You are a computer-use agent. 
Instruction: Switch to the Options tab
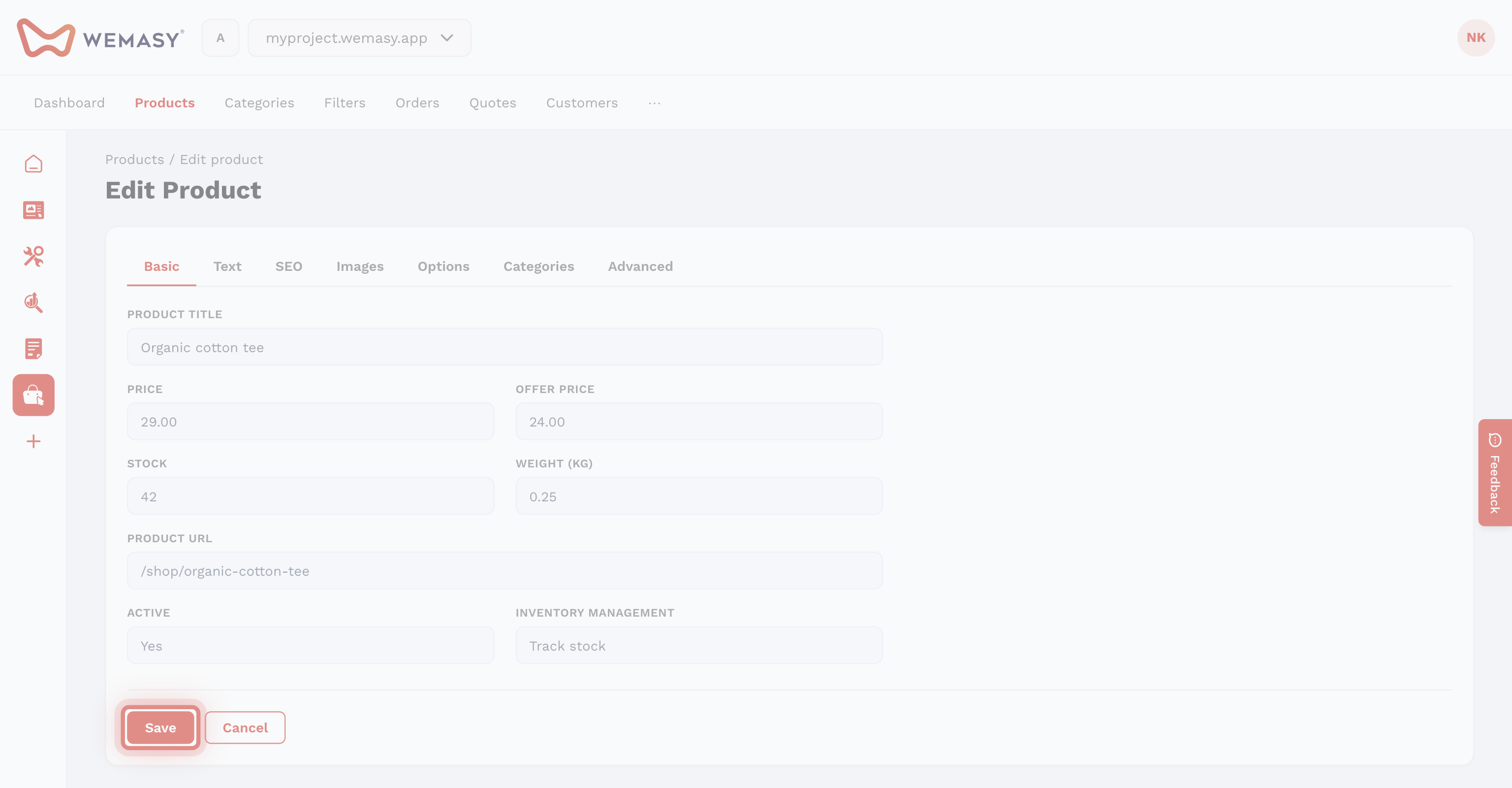[x=443, y=266]
